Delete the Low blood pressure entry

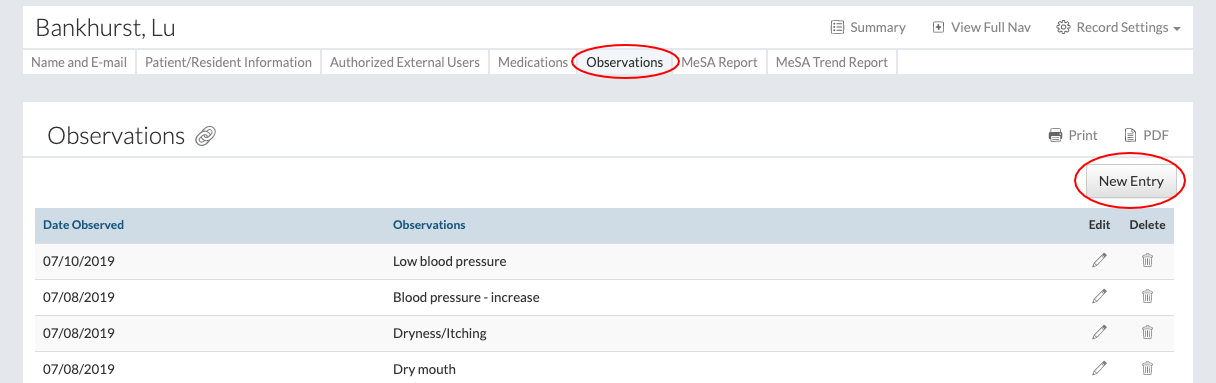1147,261
